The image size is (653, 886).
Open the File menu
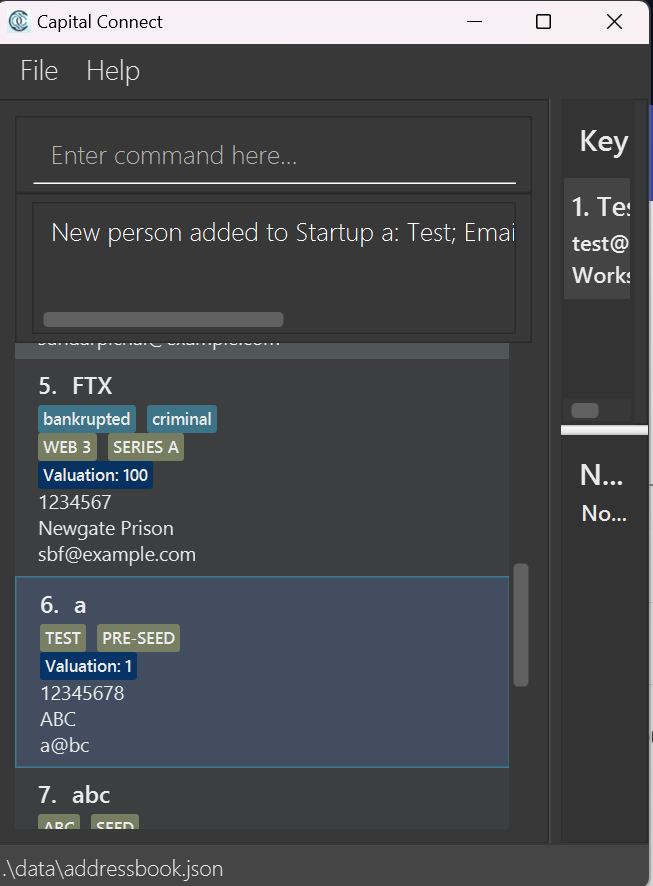39,71
